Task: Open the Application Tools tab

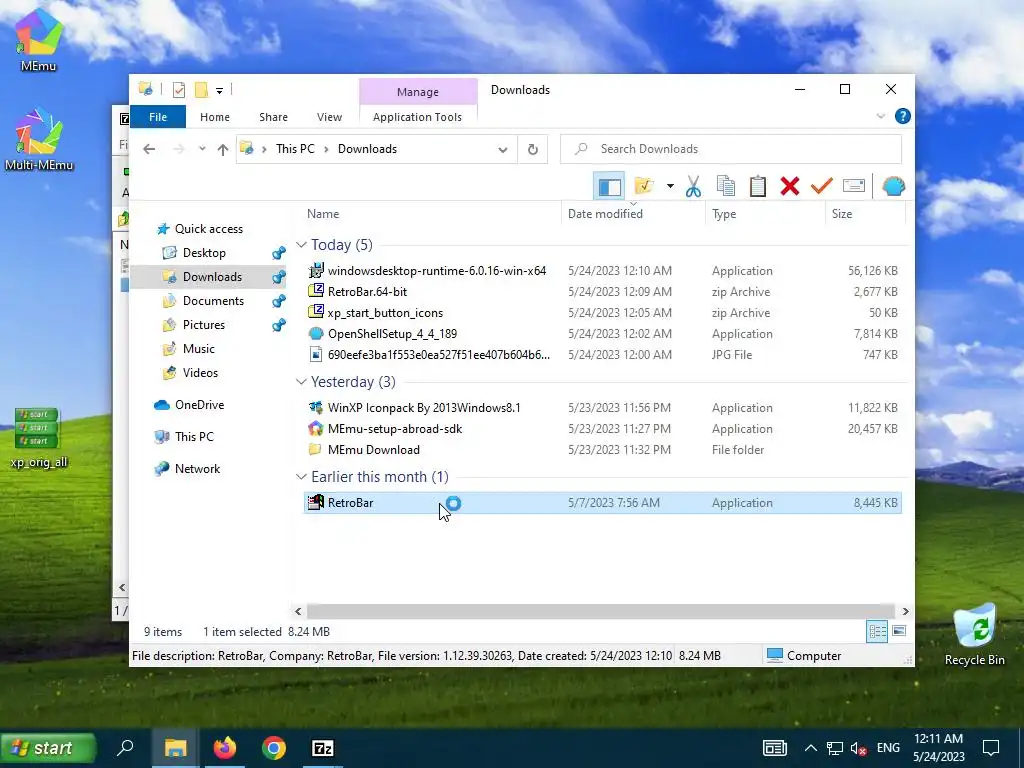Action: point(417,117)
